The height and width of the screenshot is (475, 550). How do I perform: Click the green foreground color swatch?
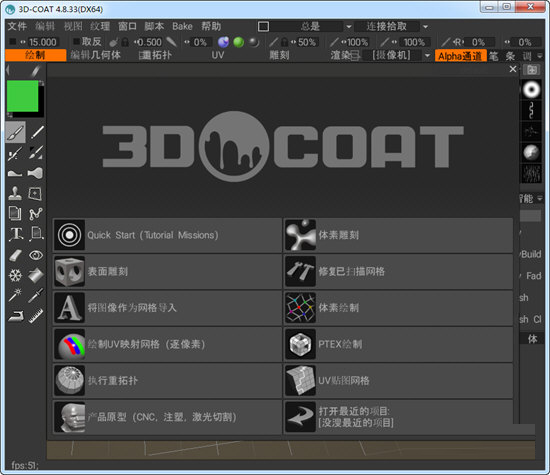[22, 96]
